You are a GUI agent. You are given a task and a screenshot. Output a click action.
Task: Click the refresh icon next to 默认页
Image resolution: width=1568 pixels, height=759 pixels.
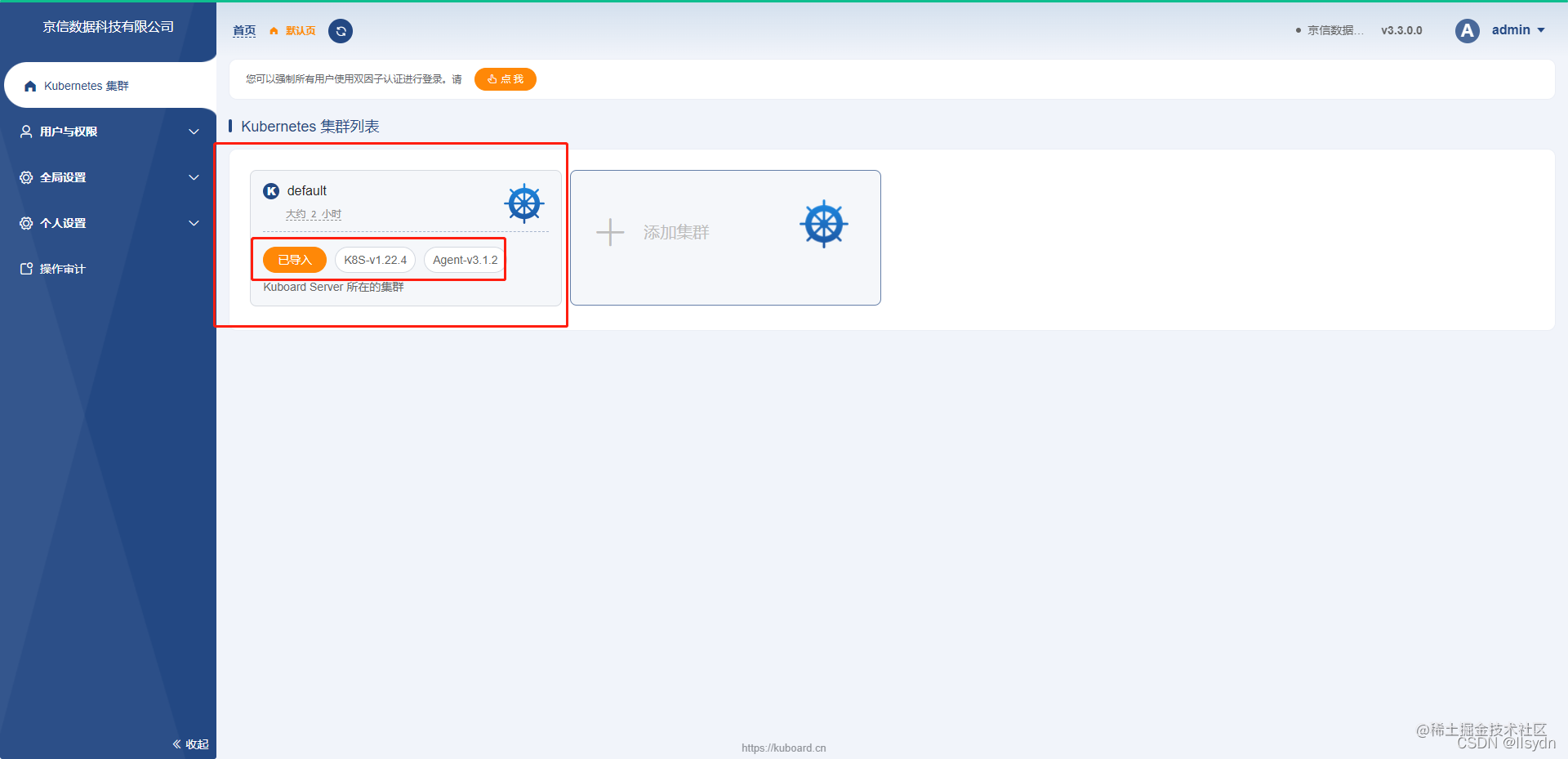[x=341, y=31]
